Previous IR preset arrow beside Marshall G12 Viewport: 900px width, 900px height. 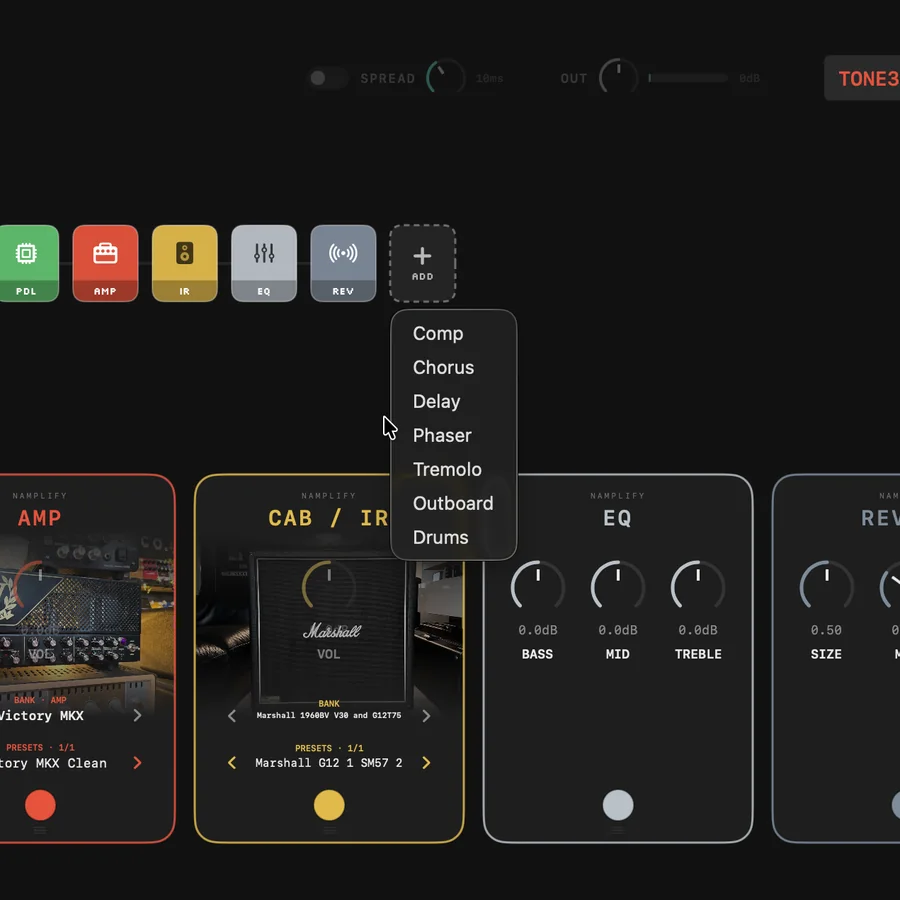point(232,763)
